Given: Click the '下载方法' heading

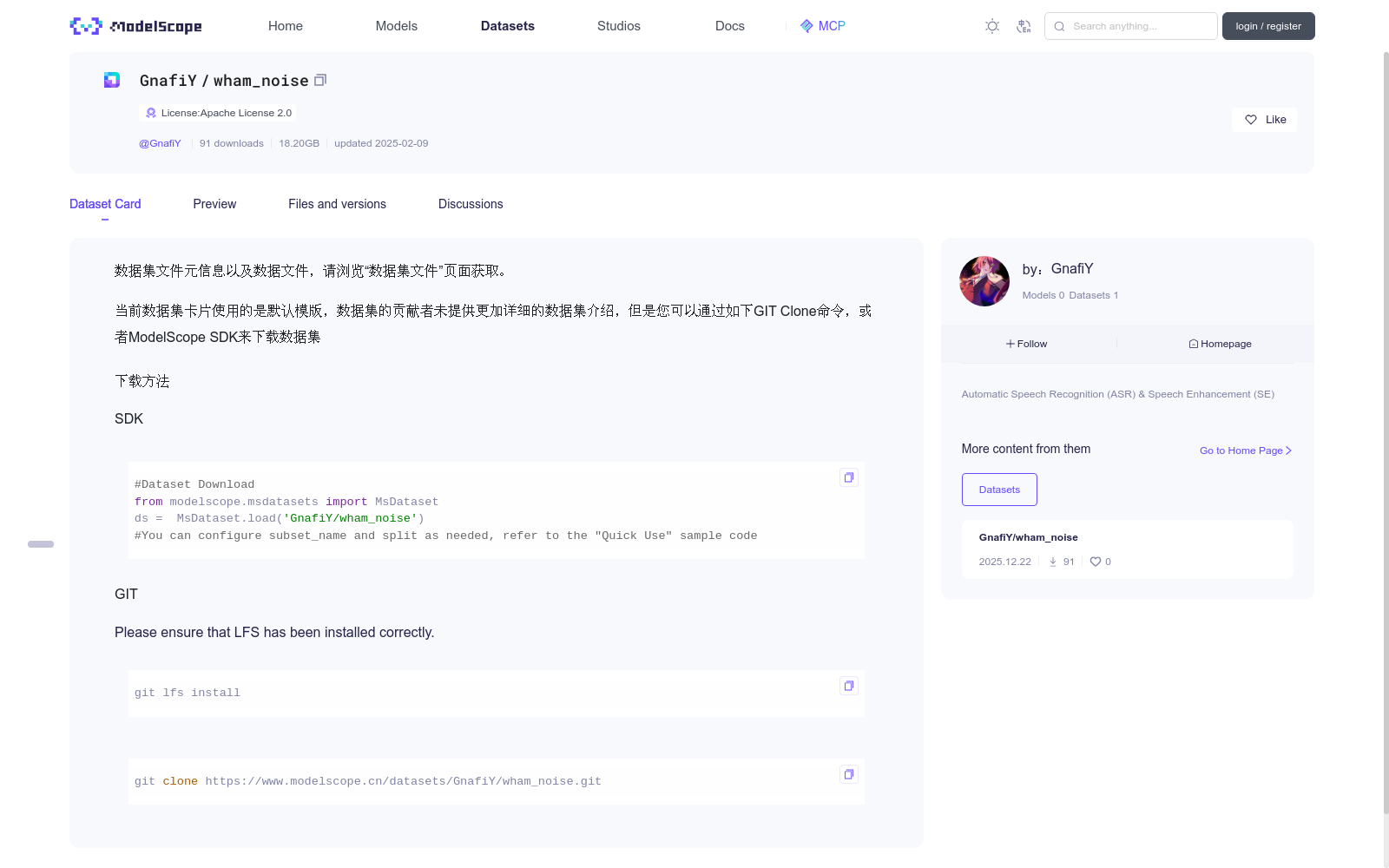Looking at the screenshot, I should click(142, 381).
